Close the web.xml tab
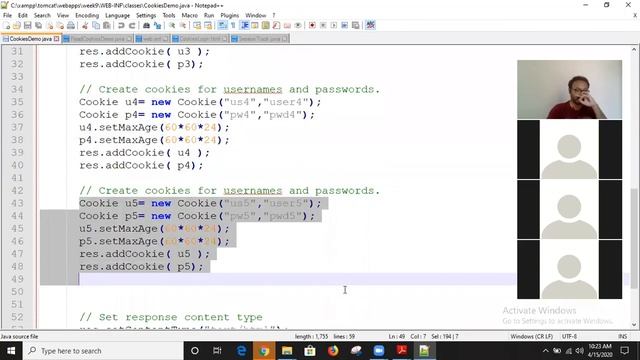 pos(165,39)
